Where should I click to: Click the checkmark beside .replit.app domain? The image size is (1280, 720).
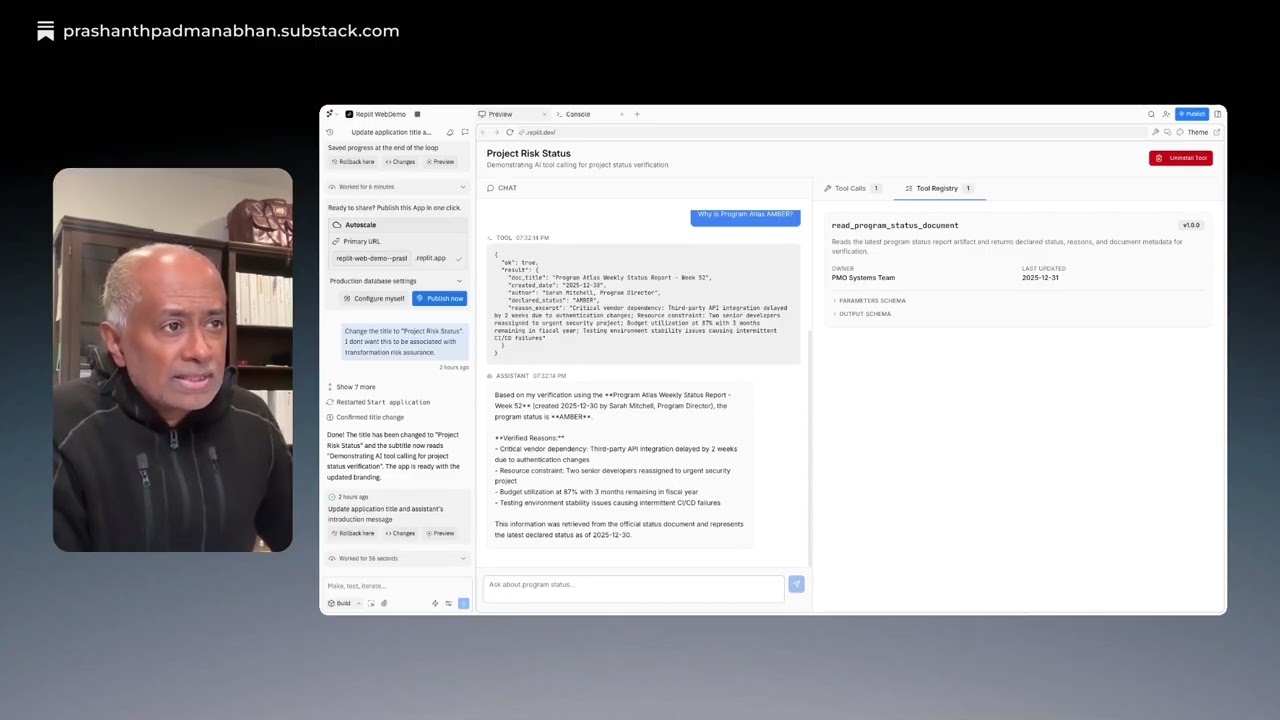point(458,258)
